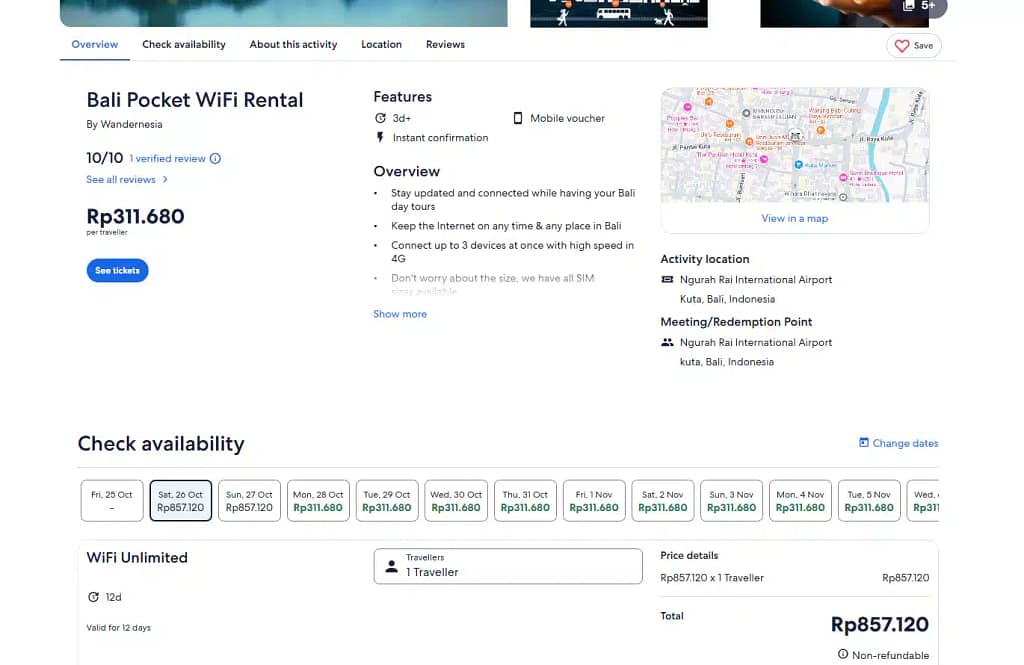
Task: Open the About this activity tab
Action: [x=293, y=45]
